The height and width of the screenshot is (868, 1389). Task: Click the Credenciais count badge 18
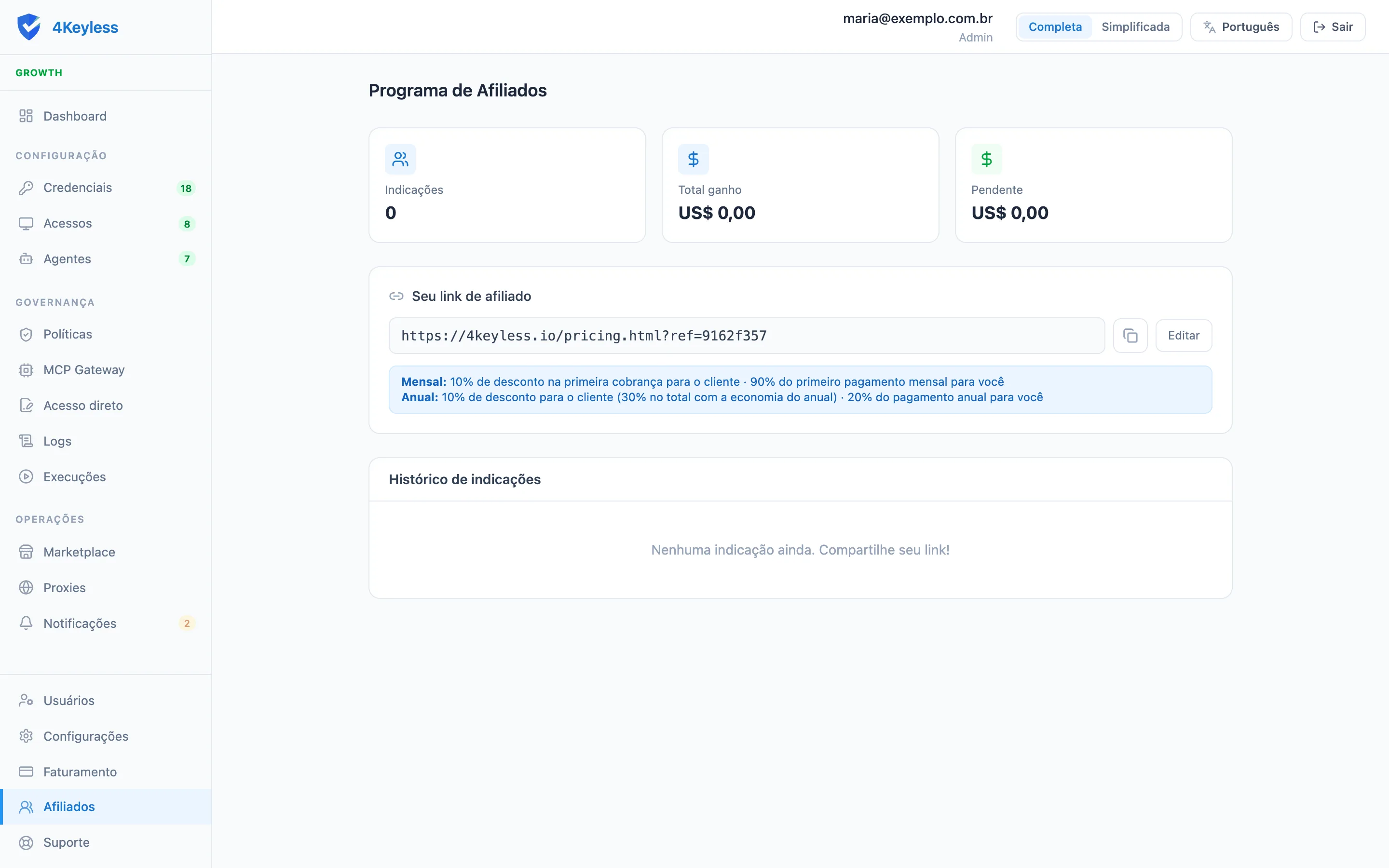(x=186, y=188)
